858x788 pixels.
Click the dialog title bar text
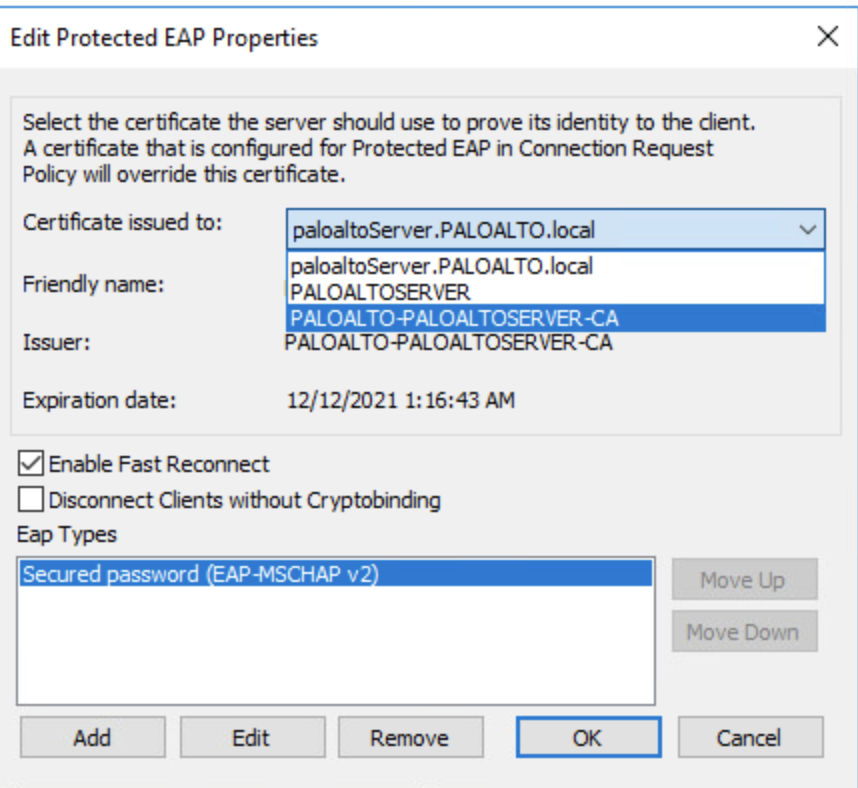[x=164, y=39]
